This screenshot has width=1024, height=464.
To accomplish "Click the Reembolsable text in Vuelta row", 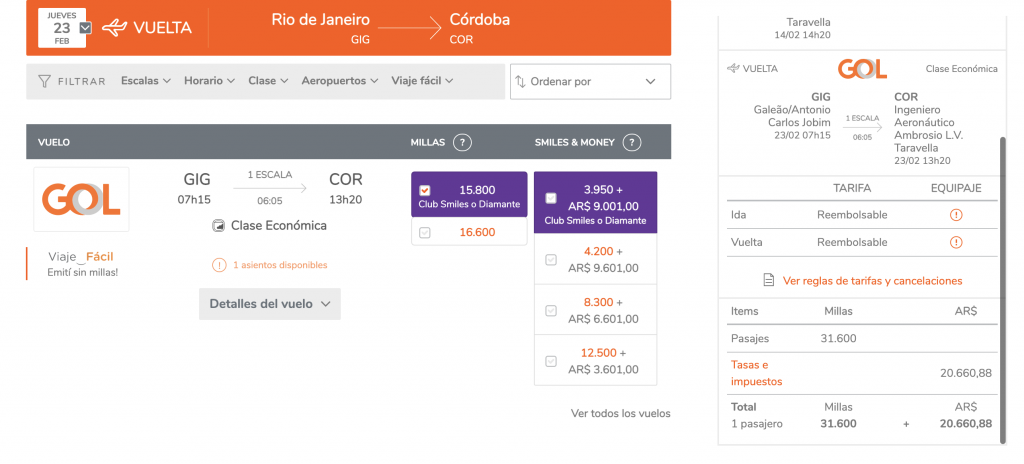I will point(852,242).
